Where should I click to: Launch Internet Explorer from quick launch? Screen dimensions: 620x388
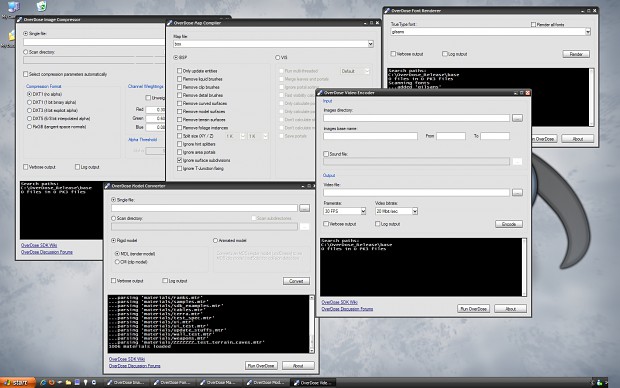[43, 382]
